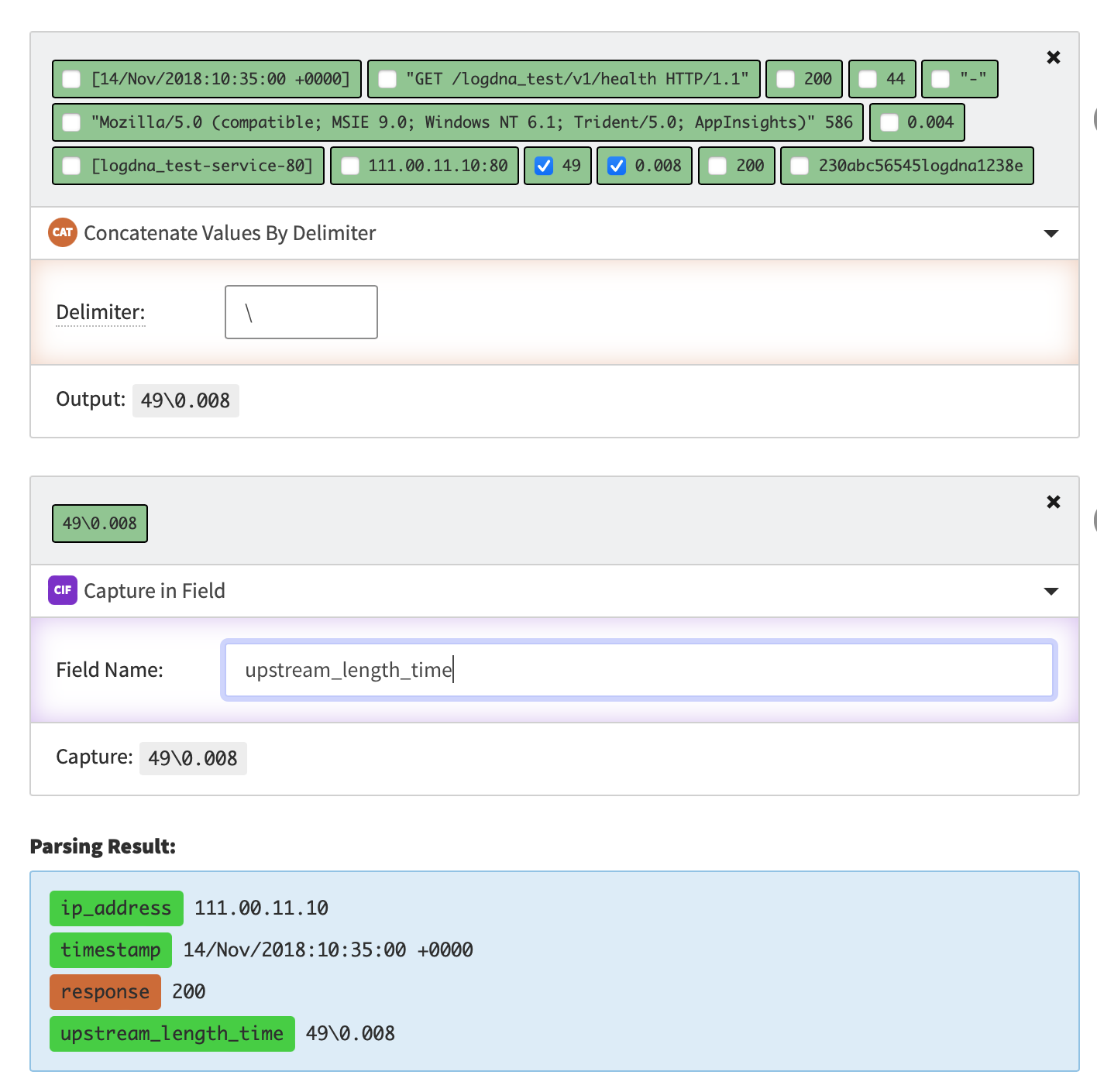Focus the Field Name text input
The height and width of the screenshot is (1092, 1097).
pyautogui.click(x=639, y=670)
